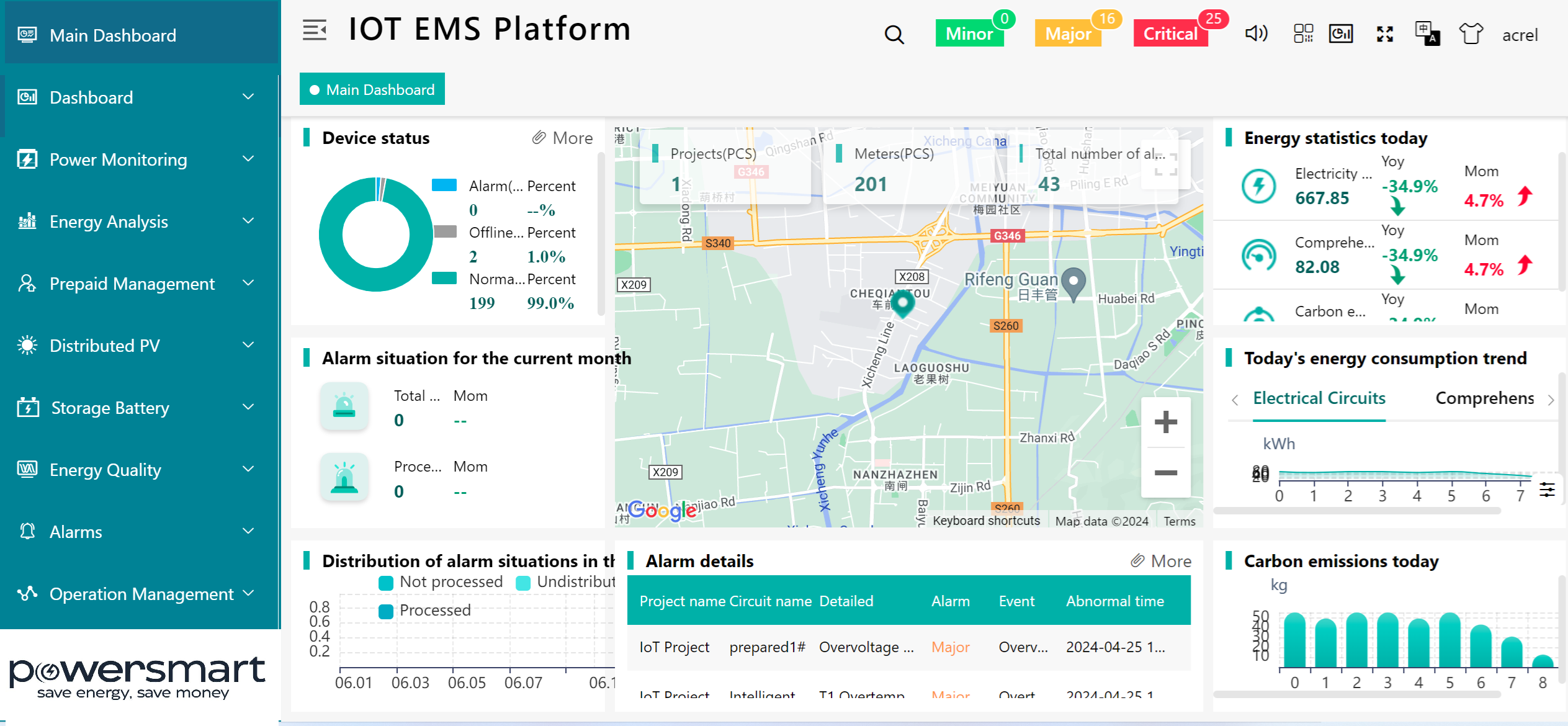
Task: Click the Energy Analysis chart icon
Action: [27, 221]
